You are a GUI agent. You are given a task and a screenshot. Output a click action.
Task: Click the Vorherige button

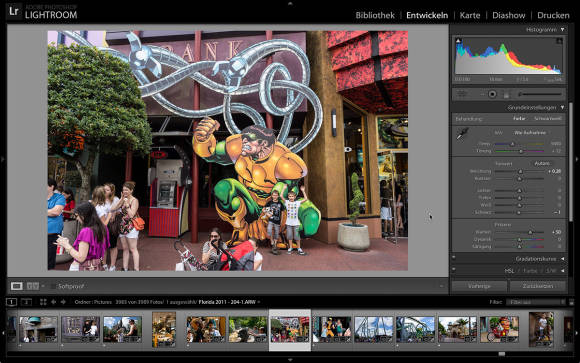point(479,286)
